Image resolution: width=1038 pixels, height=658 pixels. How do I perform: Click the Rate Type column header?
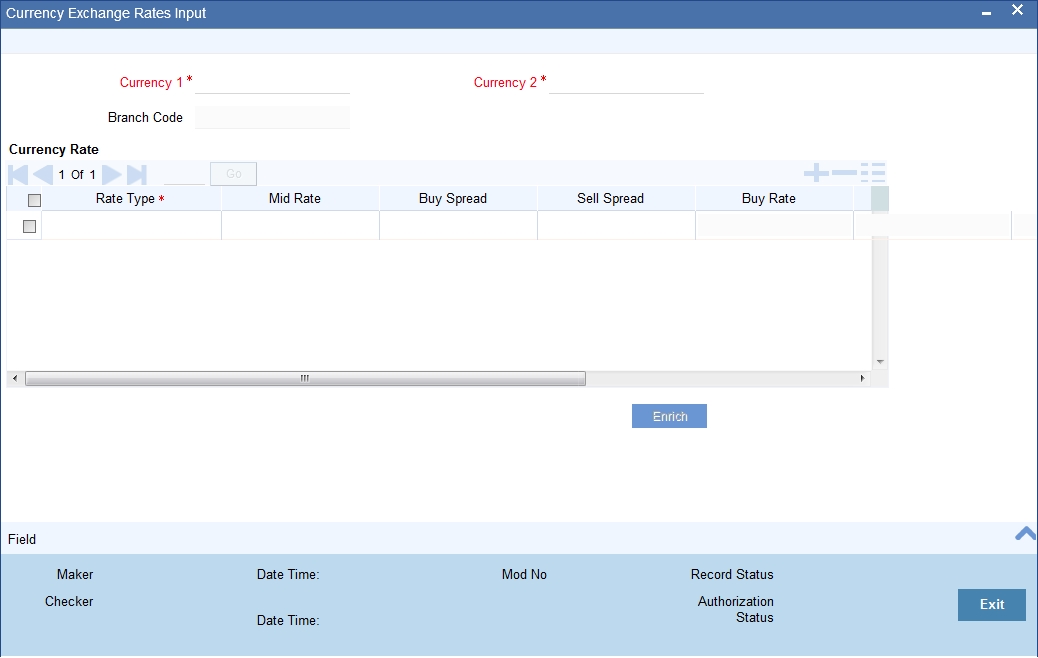click(131, 199)
